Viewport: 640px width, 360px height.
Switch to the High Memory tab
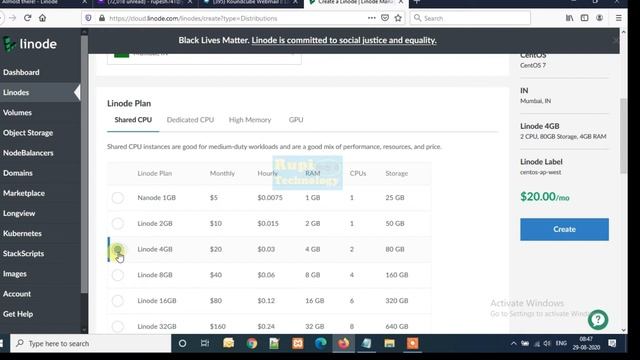[250, 120]
